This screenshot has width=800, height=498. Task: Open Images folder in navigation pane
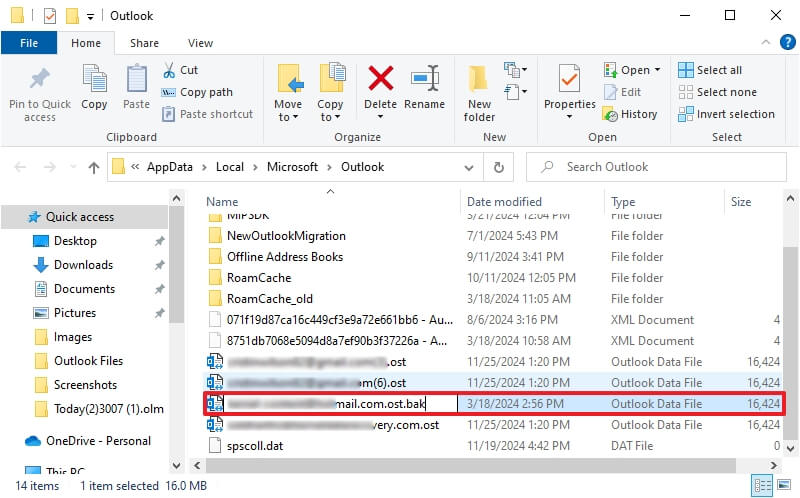(x=72, y=337)
